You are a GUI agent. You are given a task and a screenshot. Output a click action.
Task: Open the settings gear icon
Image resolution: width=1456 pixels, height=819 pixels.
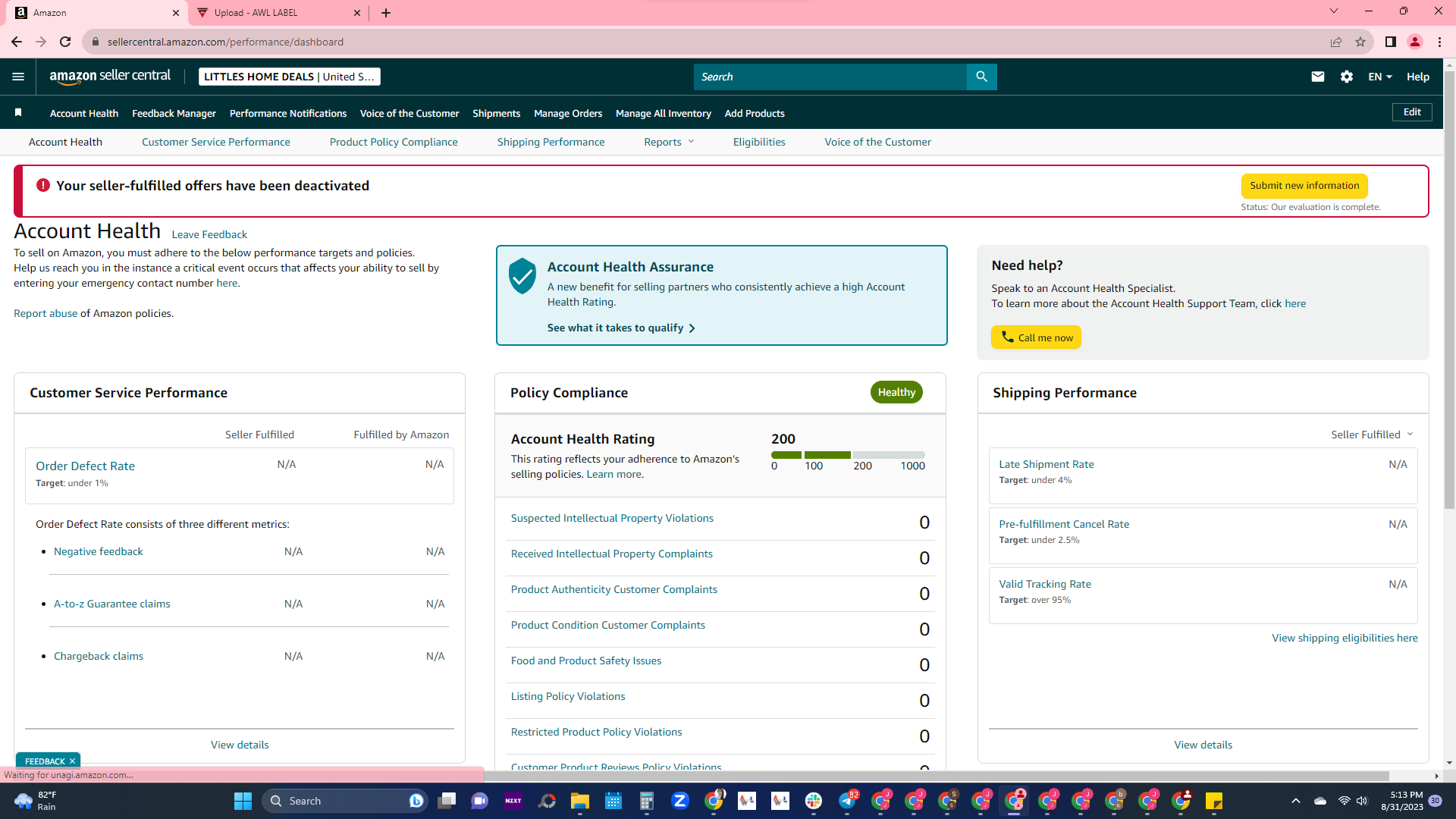[x=1347, y=77]
